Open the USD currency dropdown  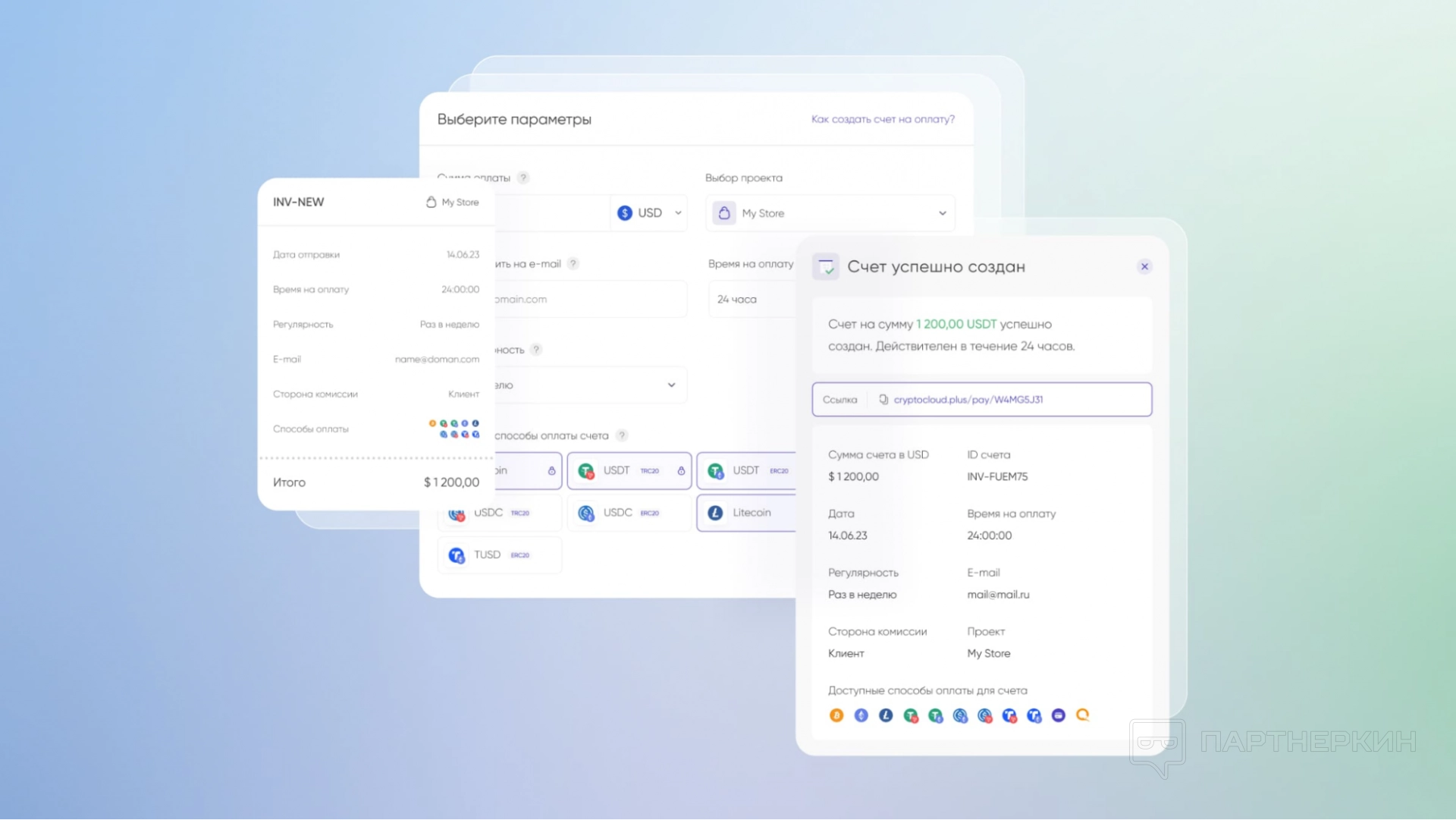650,213
